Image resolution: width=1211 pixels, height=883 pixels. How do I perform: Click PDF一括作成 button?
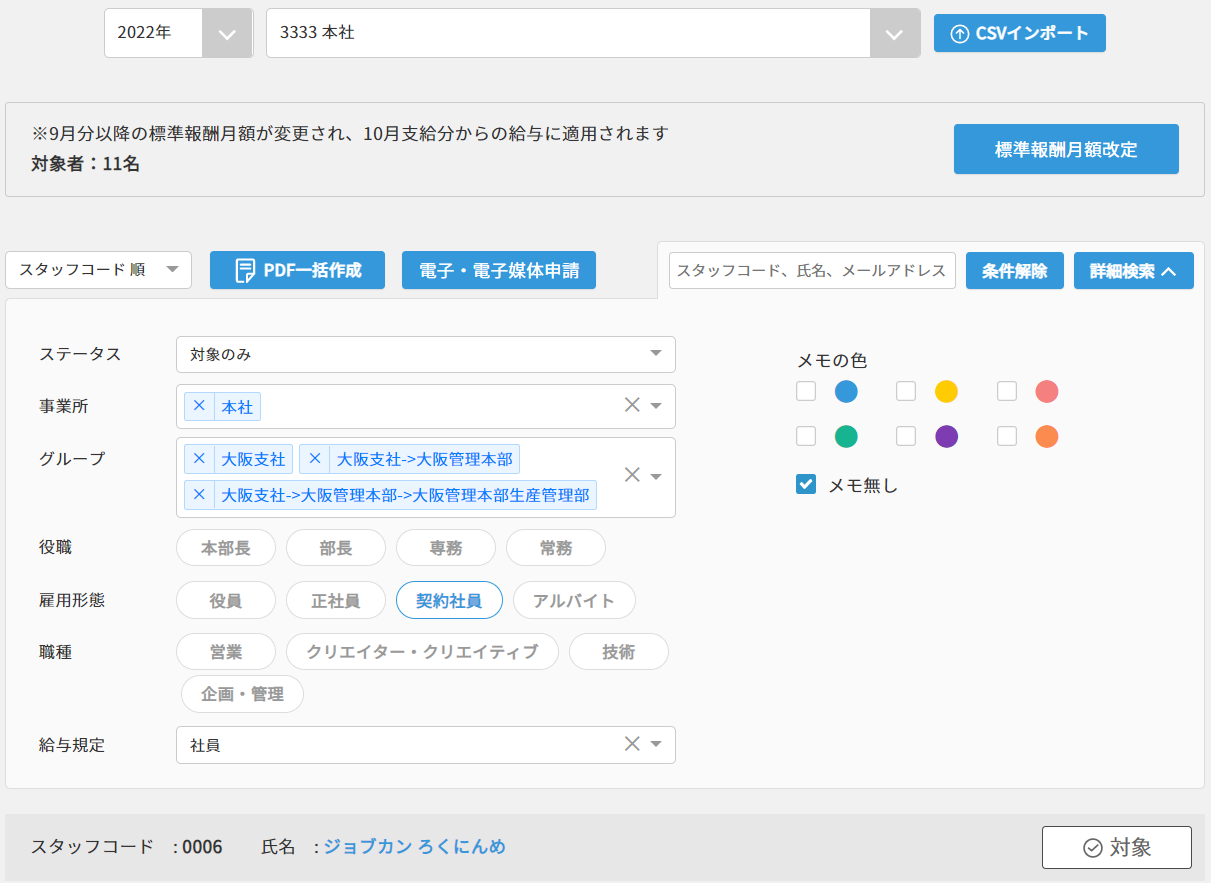click(297, 270)
